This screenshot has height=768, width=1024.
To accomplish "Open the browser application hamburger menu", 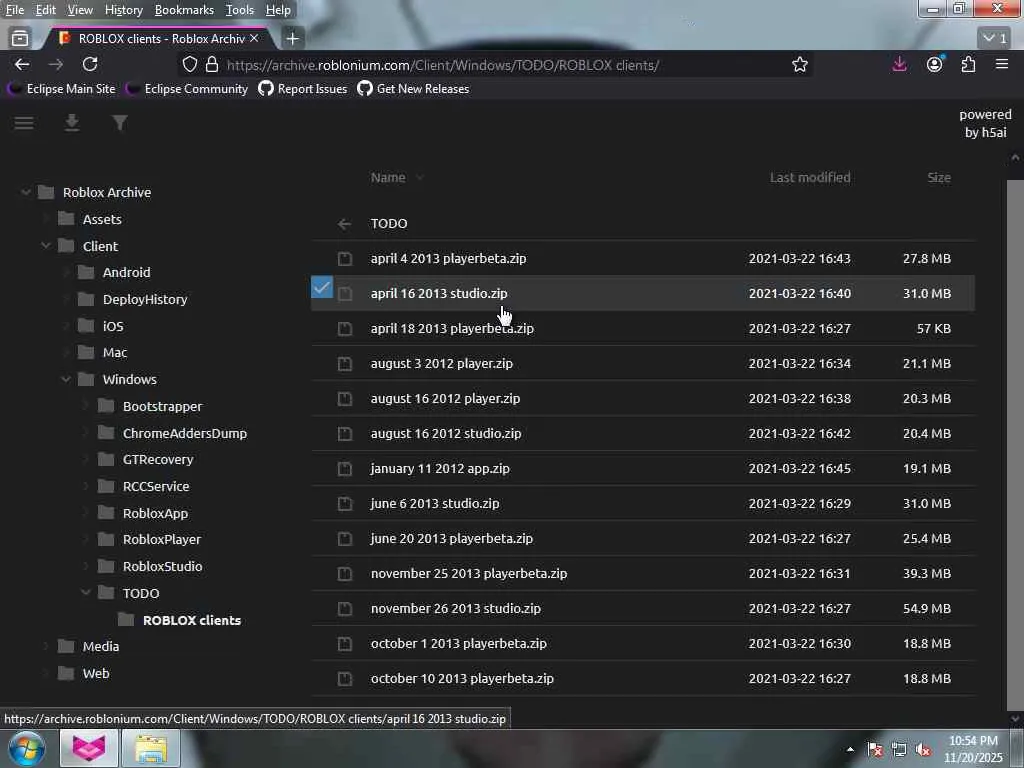I will 1002,64.
